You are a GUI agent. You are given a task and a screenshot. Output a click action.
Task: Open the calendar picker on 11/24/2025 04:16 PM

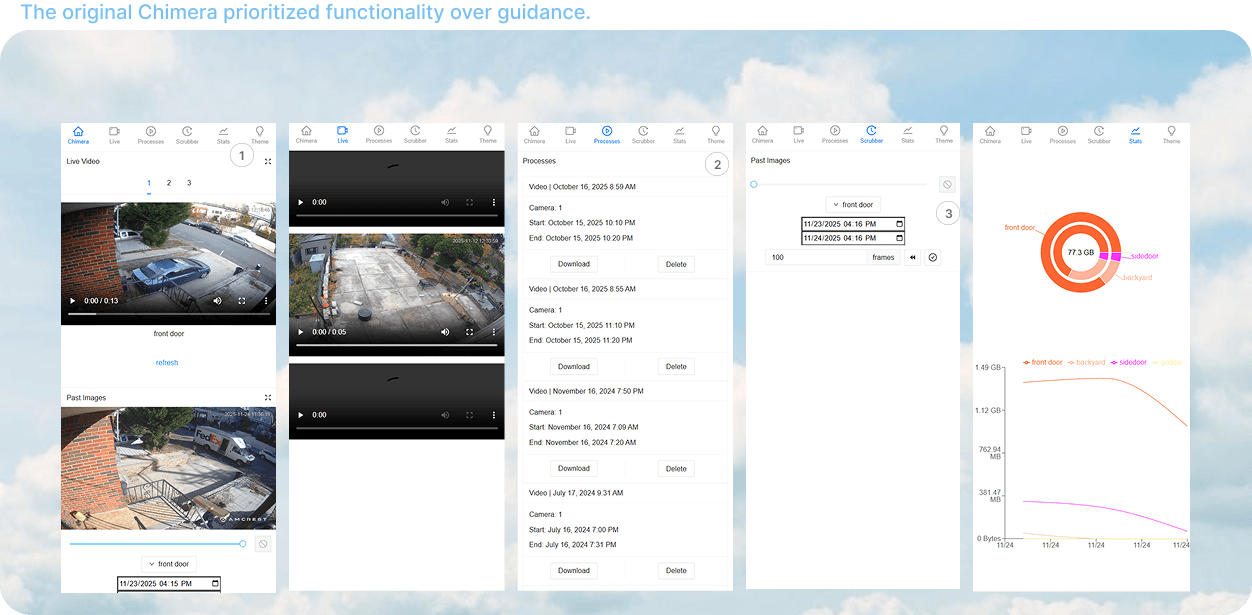[x=899, y=238]
